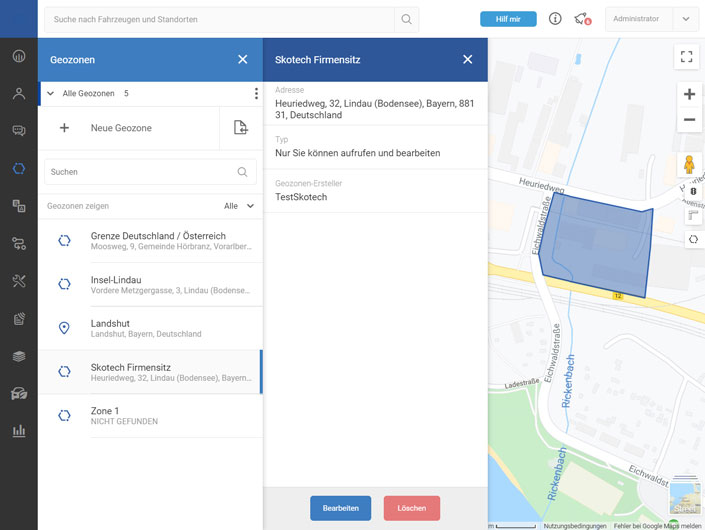This screenshot has height=530, width=705.
Task: Switch map type with satellite thumbnail
Action: click(684, 498)
